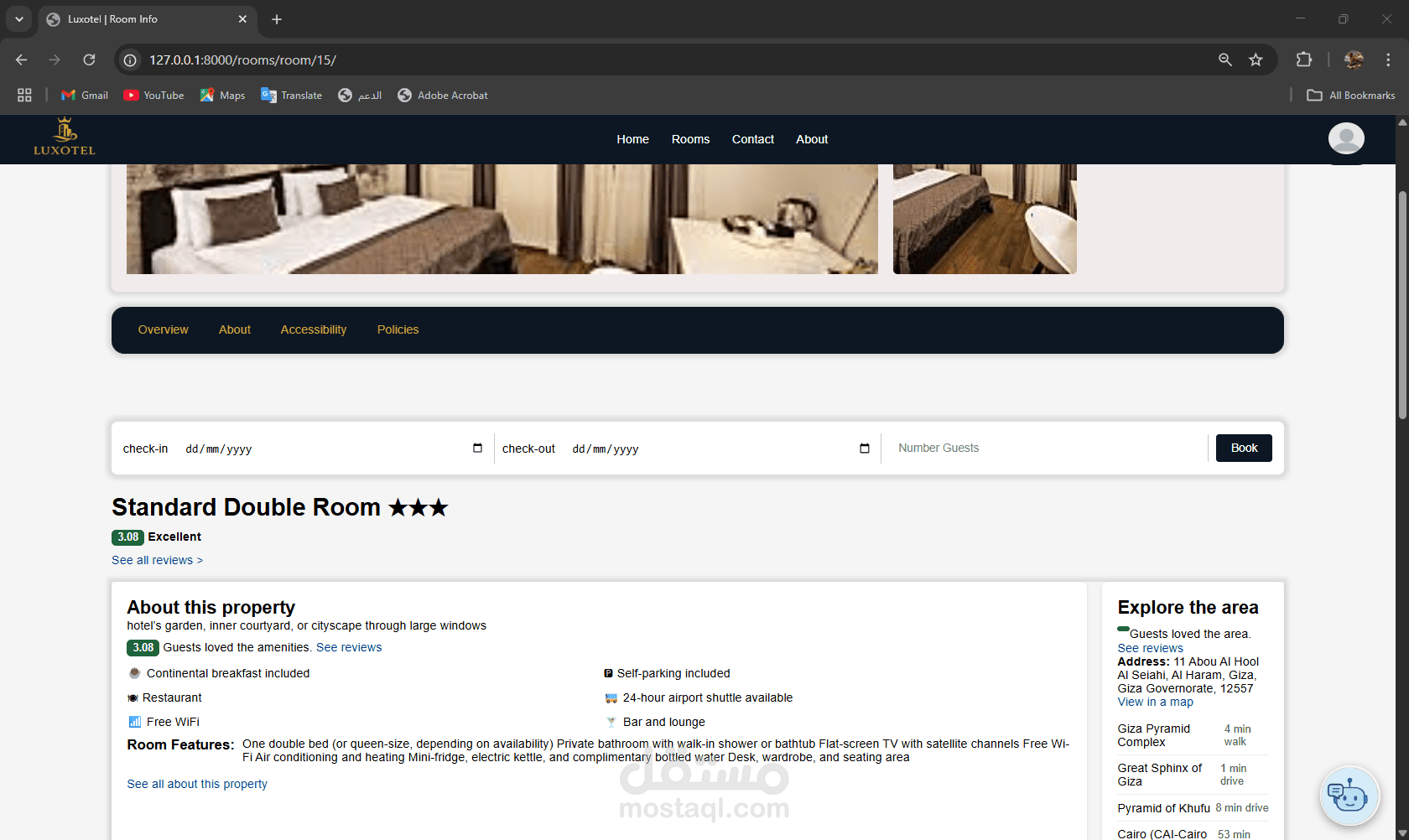The height and width of the screenshot is (840, 1409).
Task: Click the large bedroom photo
Action: [502, 219]
